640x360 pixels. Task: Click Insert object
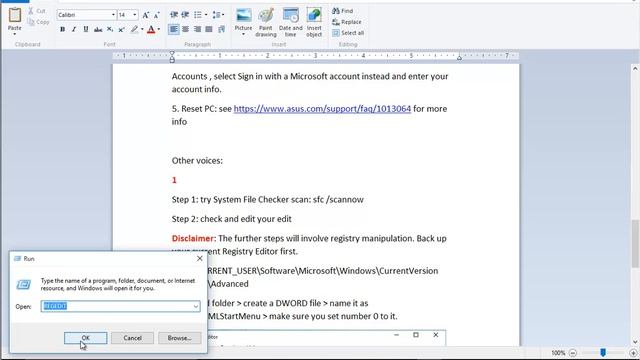tap(314, 22)
